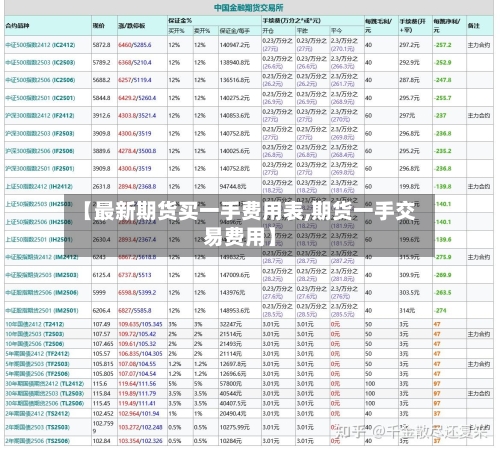
Task: Click the table title 中国金融期货交易所
Action: [x=249, y=8]
